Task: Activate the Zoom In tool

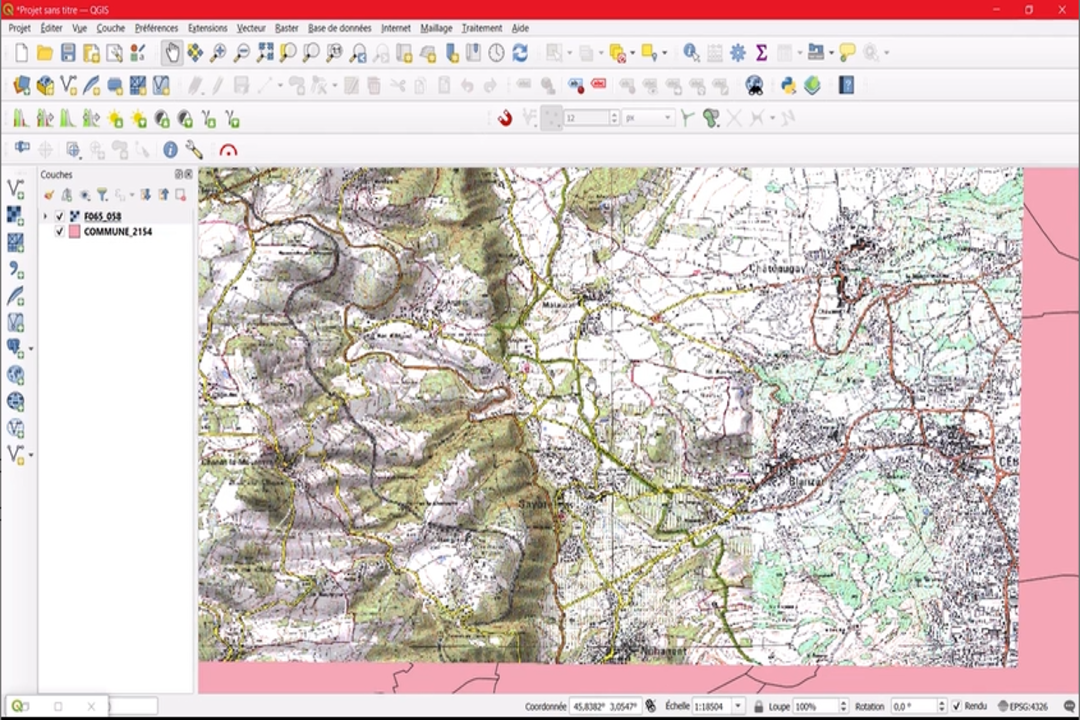Action: point(217,52)
